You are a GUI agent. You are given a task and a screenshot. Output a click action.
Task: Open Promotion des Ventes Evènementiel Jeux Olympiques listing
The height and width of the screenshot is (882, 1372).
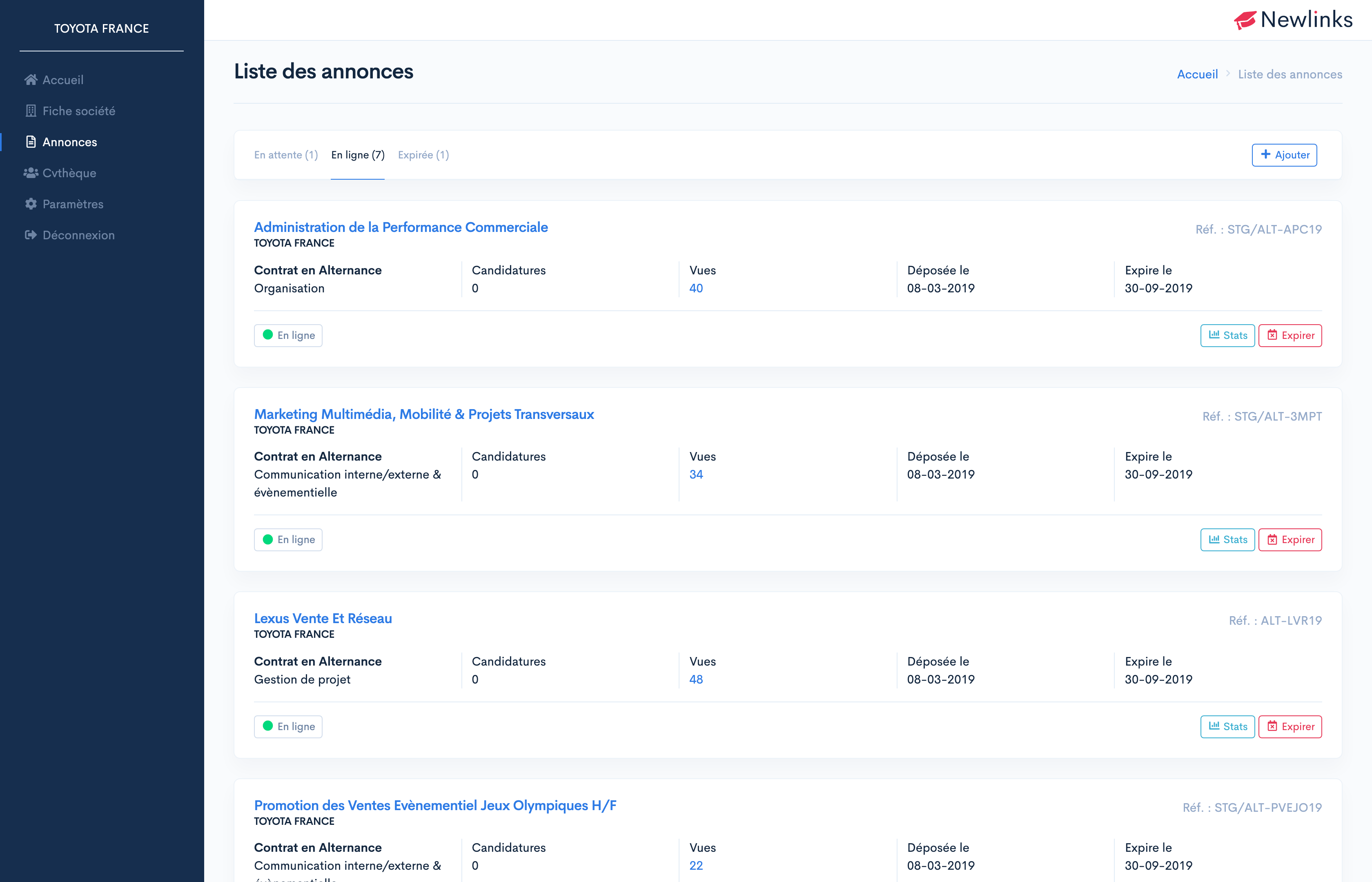(435, 805)
